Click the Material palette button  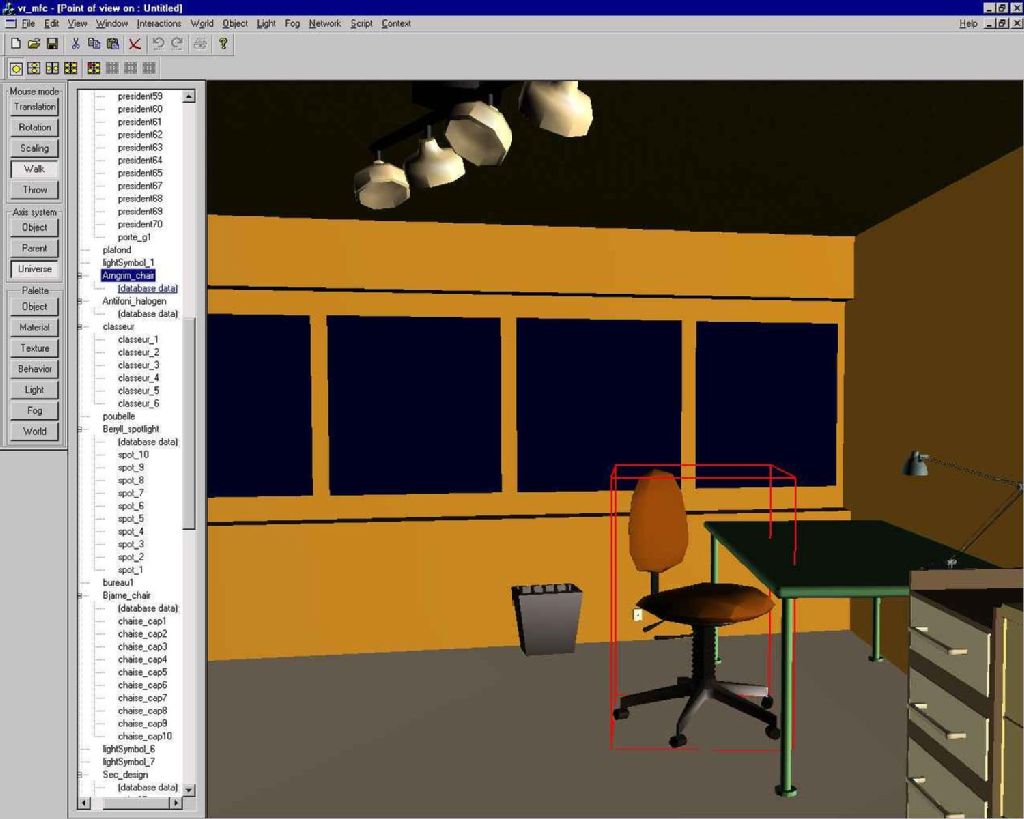[35, 328]
